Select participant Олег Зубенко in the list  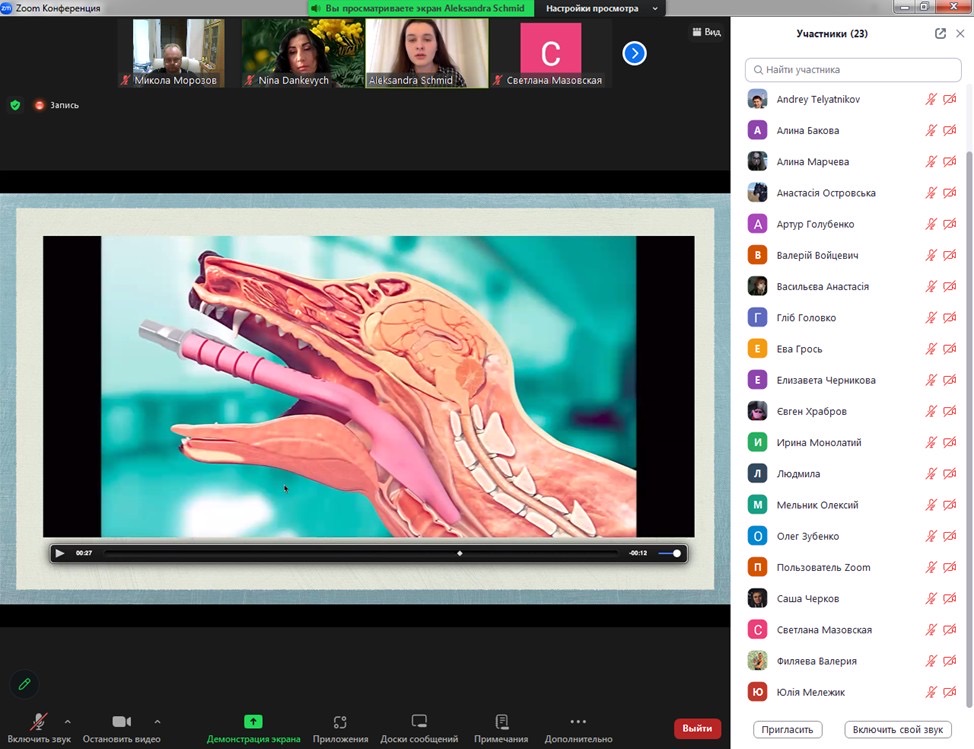[808, 537]
